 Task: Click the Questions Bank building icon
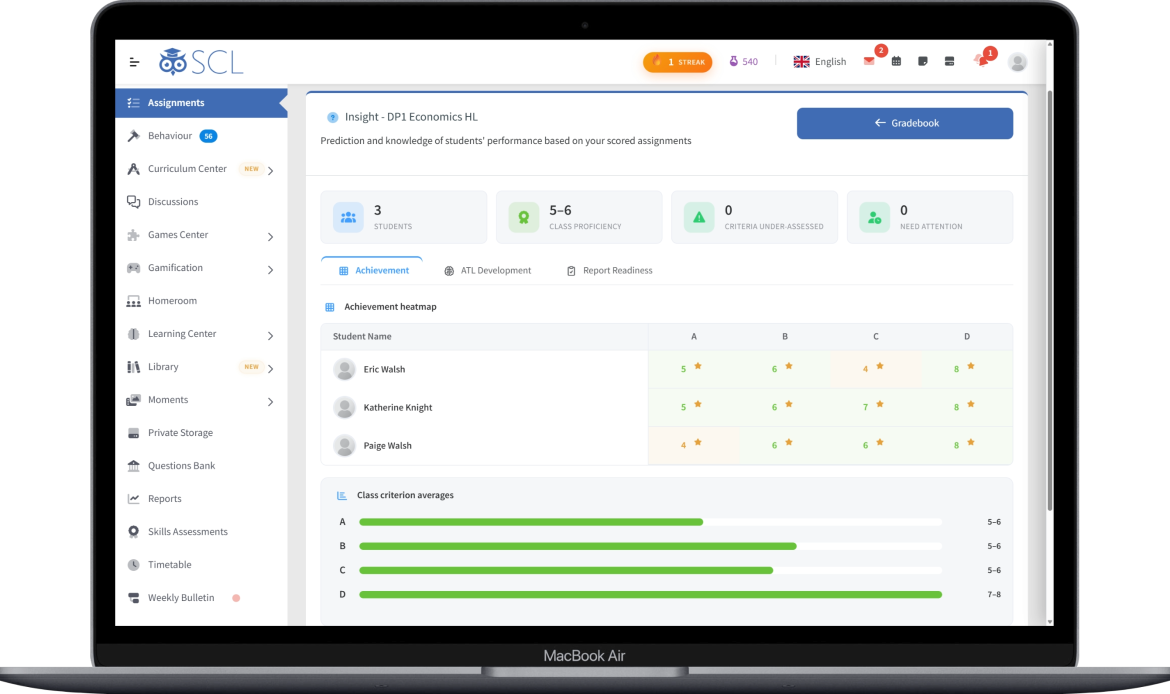click(134, 466)
